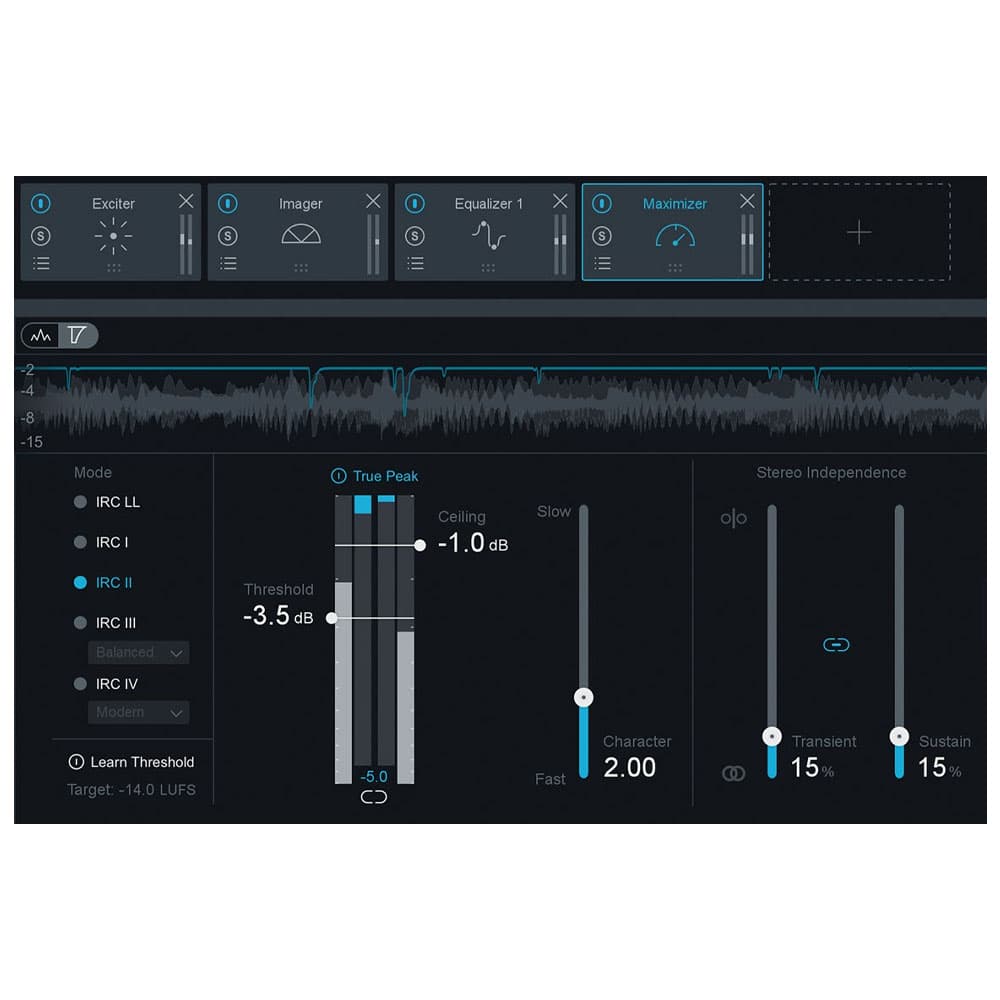This screenshot has width=1000, height=1000.
Task: Toggle power on Equalizer 1 module
Action: pos(415,203)
